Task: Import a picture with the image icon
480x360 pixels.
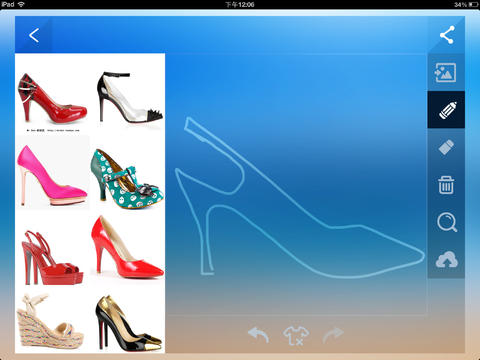Action: pos(445,72)
